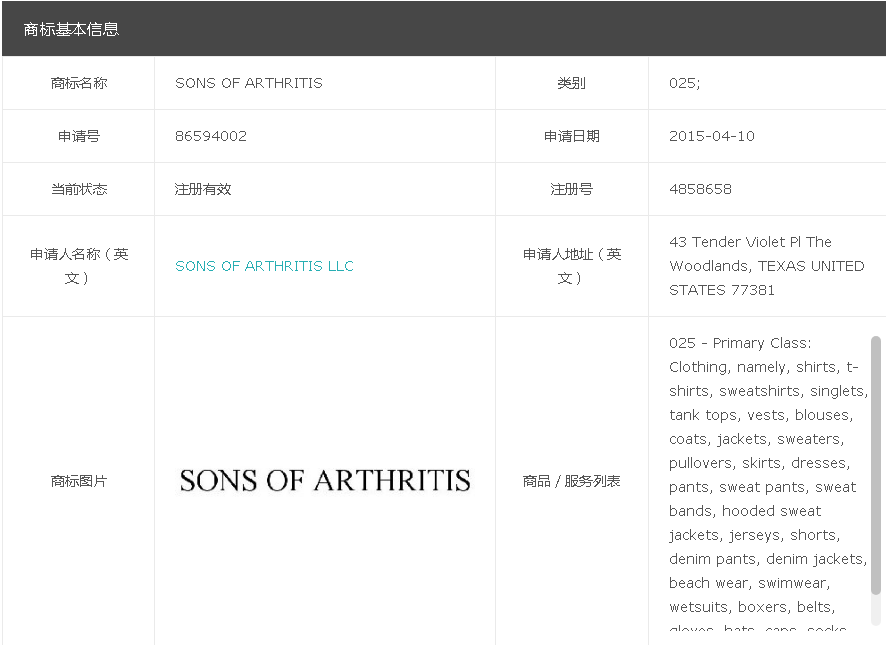Viewport: 886px width, 645px height.
Task: Click the application date 2015-04-10
Action: pyautogui.click(x=711, y=136)
